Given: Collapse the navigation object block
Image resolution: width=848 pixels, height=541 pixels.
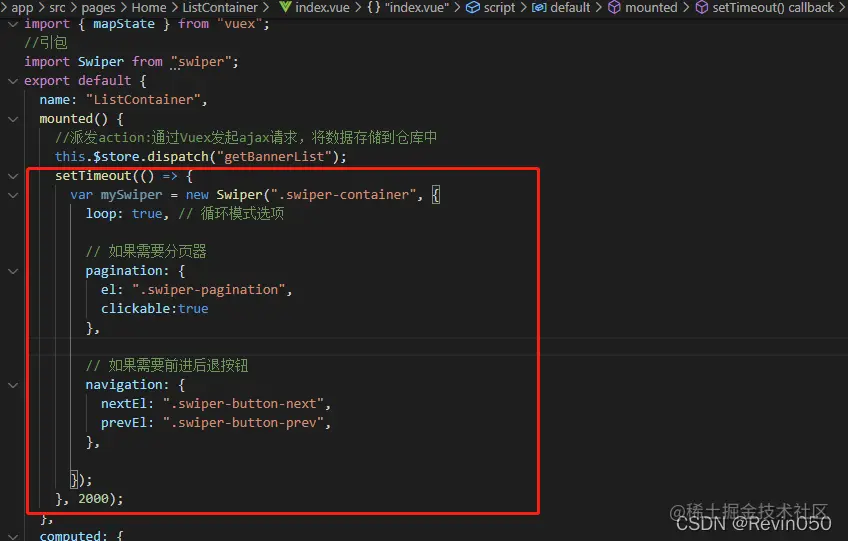Looking at the screenshot, I should pyautogui.click(x=13, y=385).
